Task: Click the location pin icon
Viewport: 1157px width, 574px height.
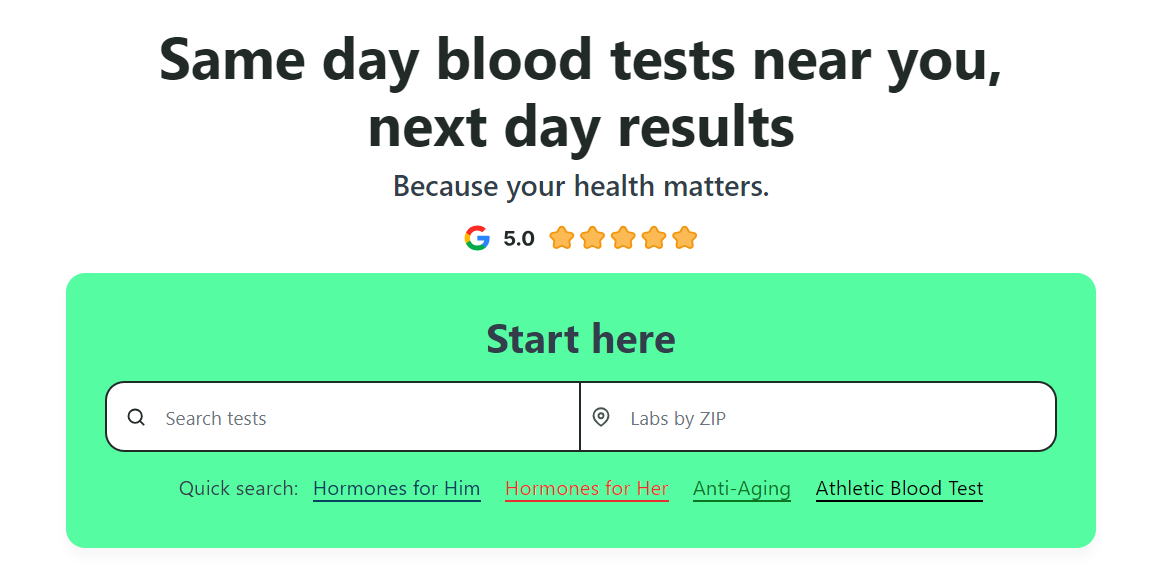Action: pyautogui.click(x=601, y=417)
